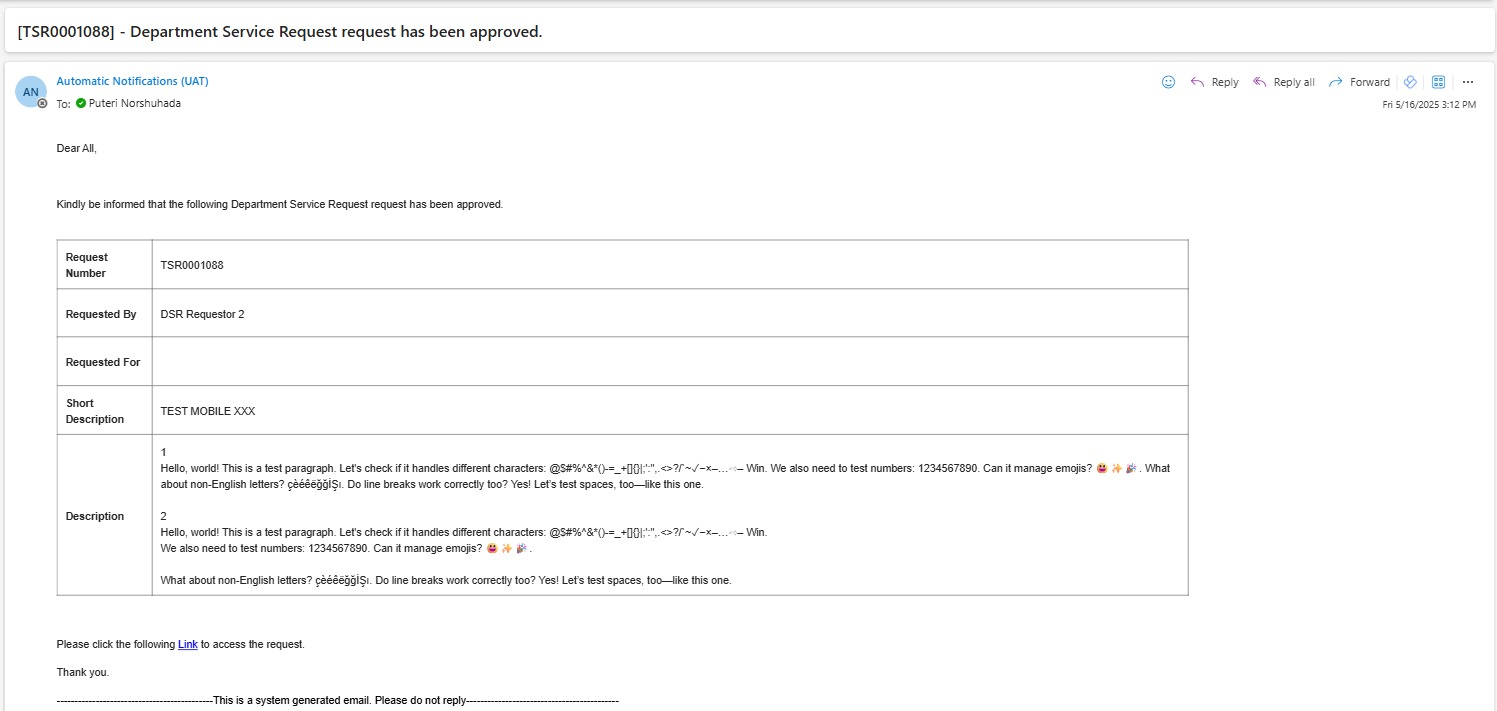Open the Copilot icon beside Forward
The width and height of the screenshot is (1497, 711).
coord(1410,82)
